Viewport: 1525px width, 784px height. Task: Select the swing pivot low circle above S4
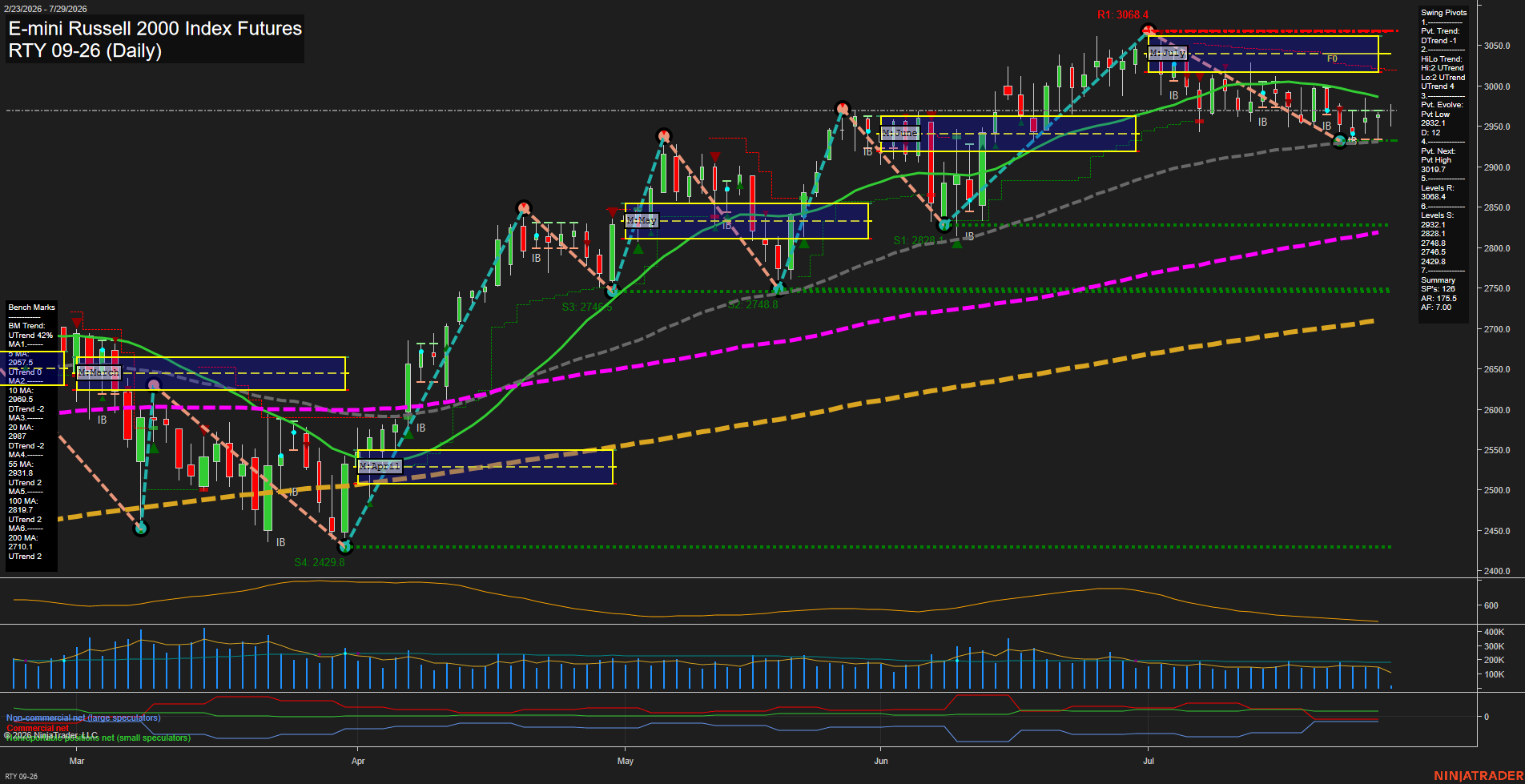coord(345,547)
